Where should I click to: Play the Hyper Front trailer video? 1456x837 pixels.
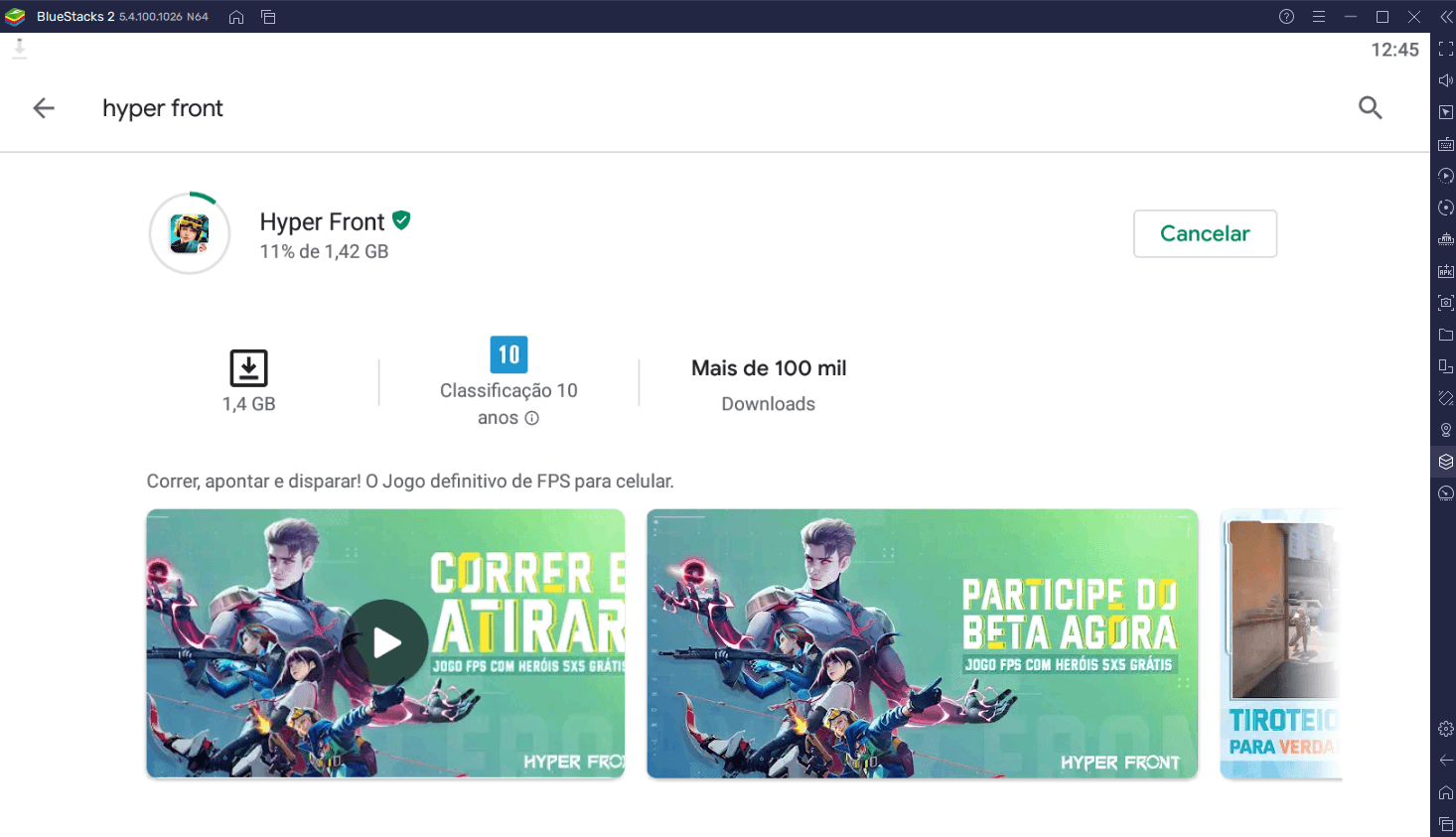coord(385,643)
